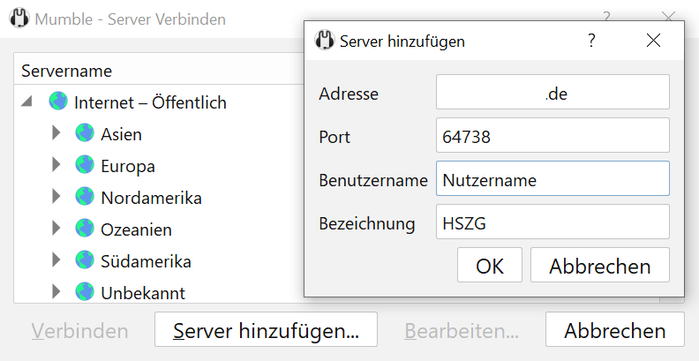This screenshot has width=699, height=361.
Task: Click the globe icon beside Südamerika
Action: coord(84,260)
